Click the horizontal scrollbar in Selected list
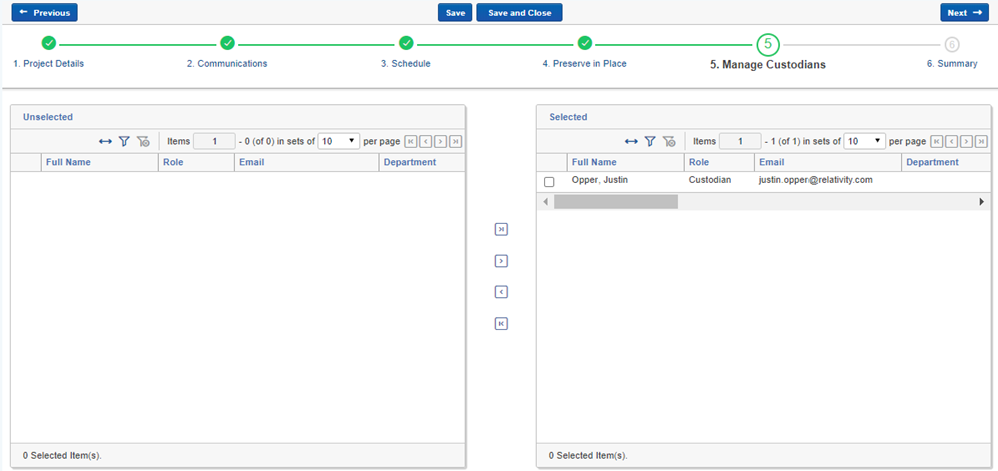 pos(615,202)
